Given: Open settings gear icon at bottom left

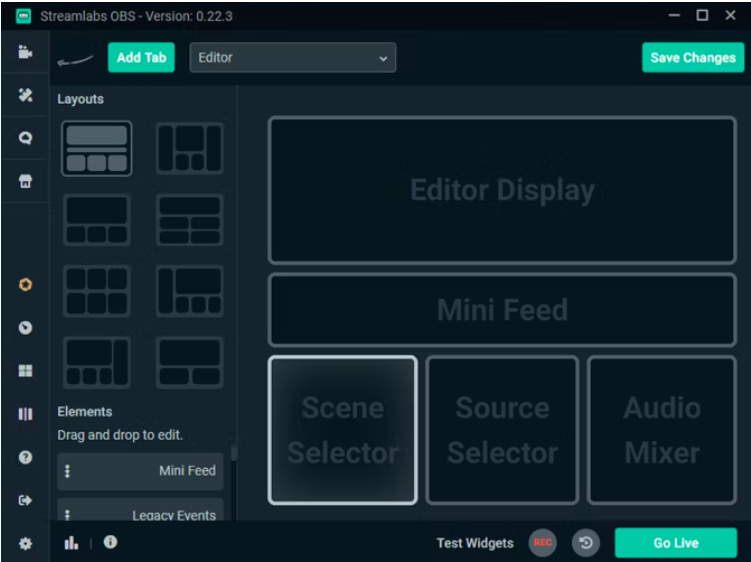Looking at the screenshot, I should click(25, 544).
